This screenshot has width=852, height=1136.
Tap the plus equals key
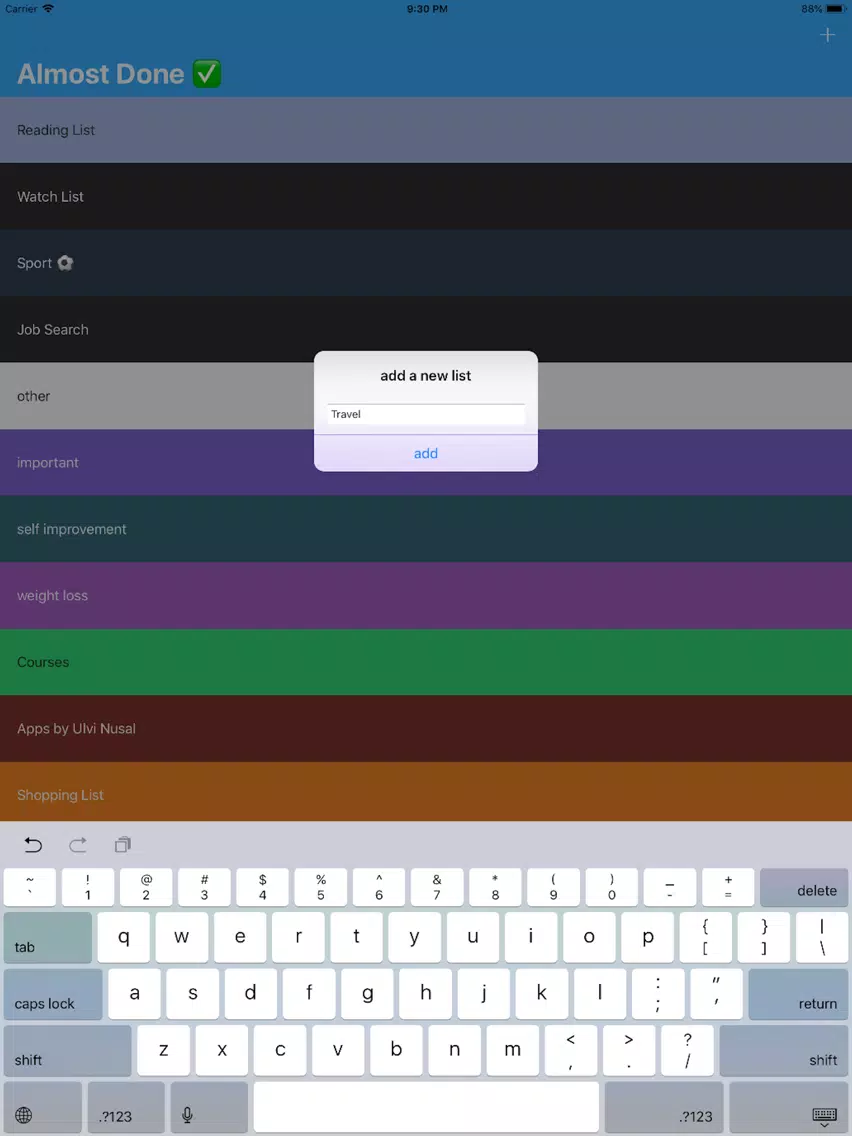[728, 888]
